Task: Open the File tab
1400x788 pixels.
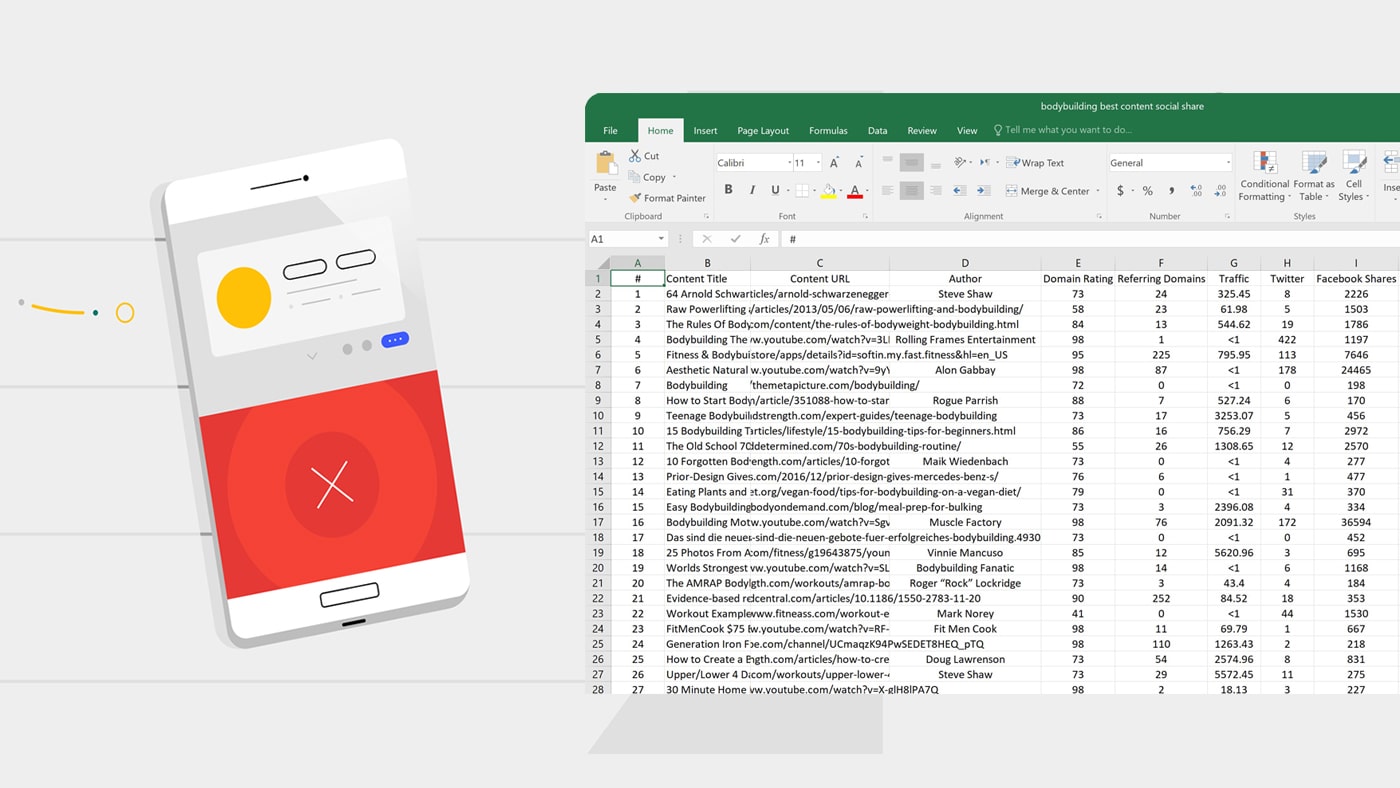Action: pyautogui.click(x=610, y=130)
